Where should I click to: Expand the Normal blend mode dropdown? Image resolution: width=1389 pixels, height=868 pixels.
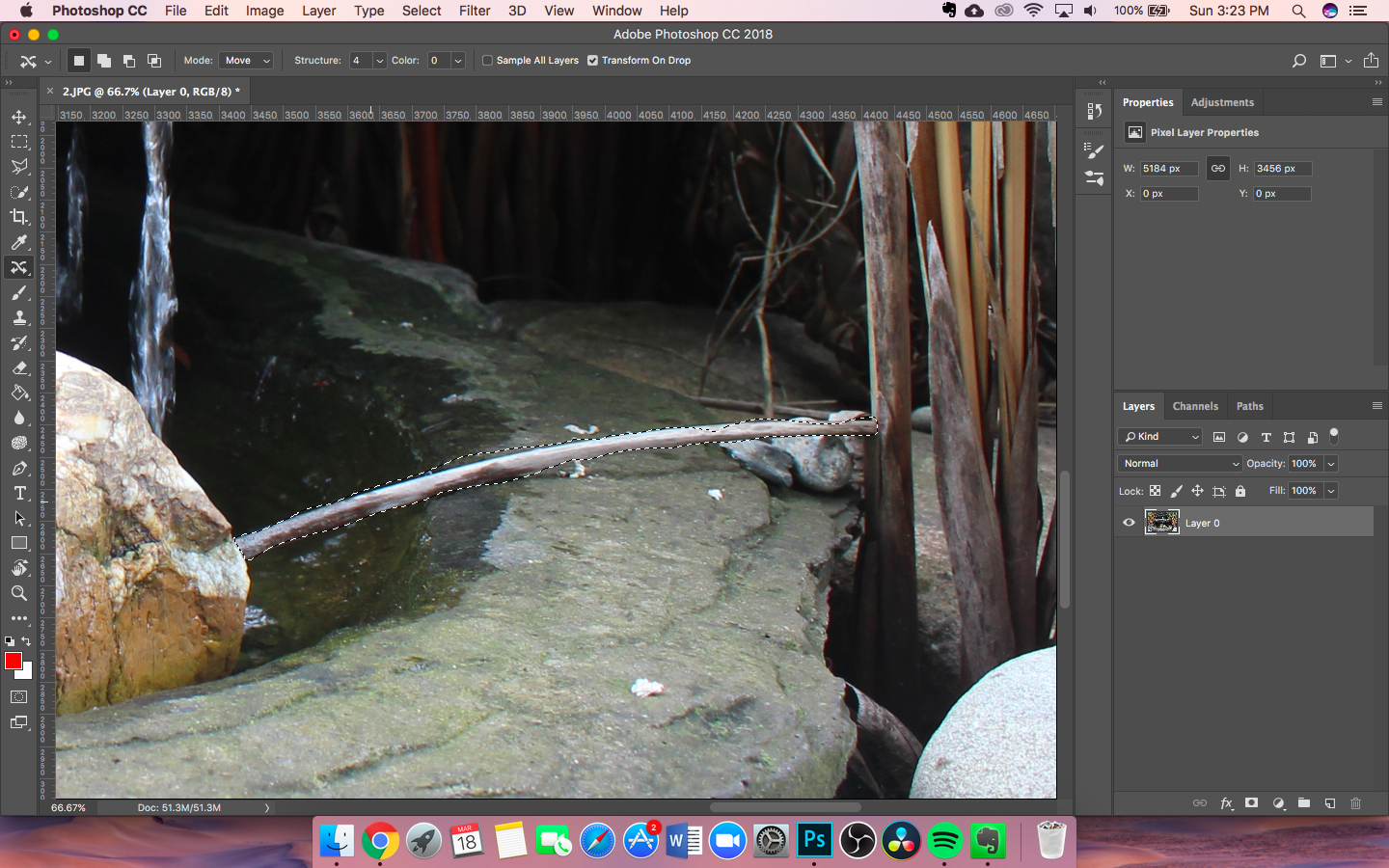[1180, 464]
